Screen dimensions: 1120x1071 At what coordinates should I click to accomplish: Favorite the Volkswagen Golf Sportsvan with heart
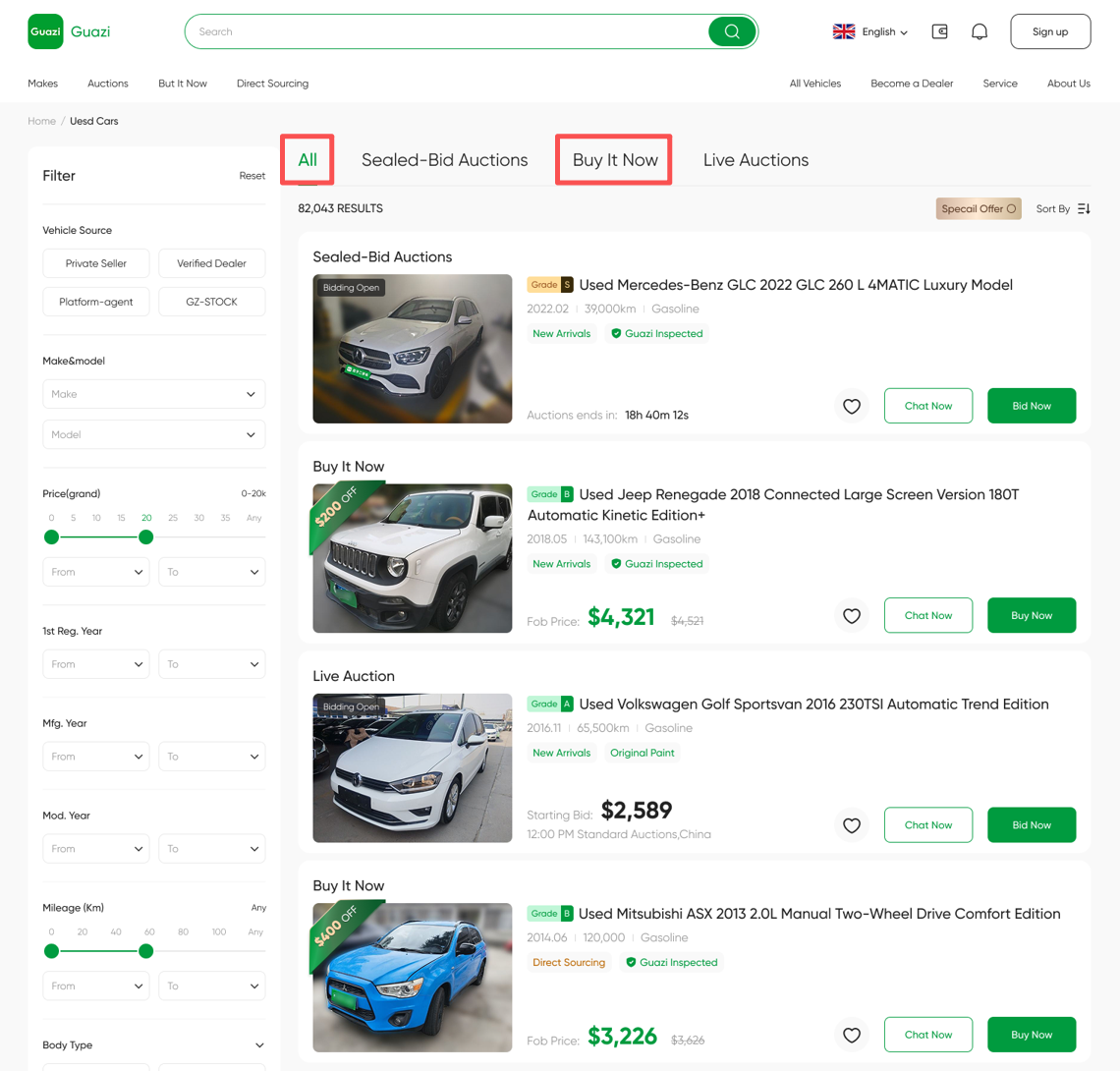point(851,825)
